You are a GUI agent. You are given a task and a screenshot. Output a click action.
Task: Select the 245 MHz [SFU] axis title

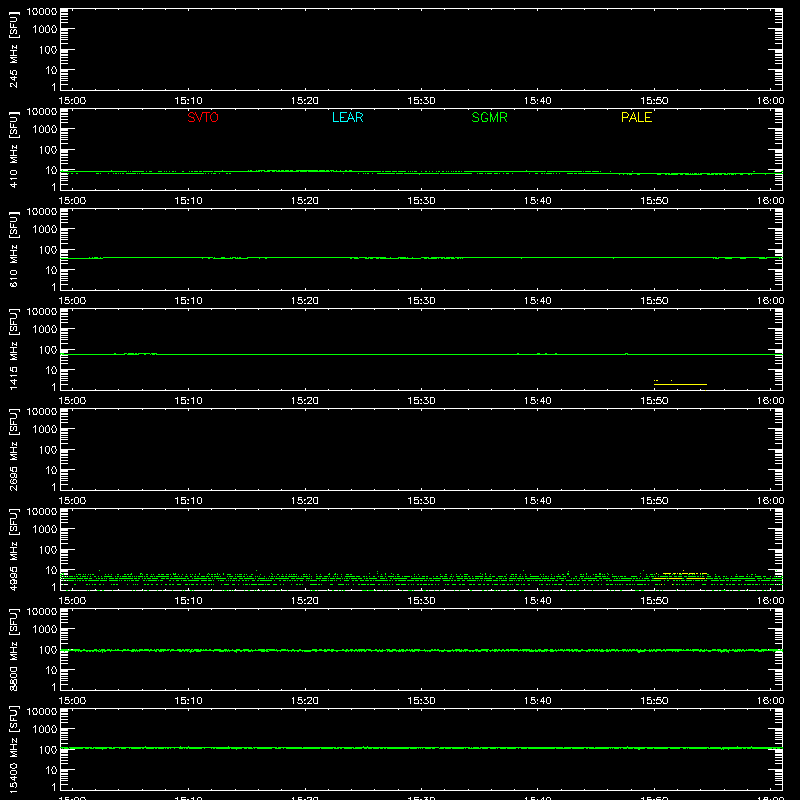point(13,50)
